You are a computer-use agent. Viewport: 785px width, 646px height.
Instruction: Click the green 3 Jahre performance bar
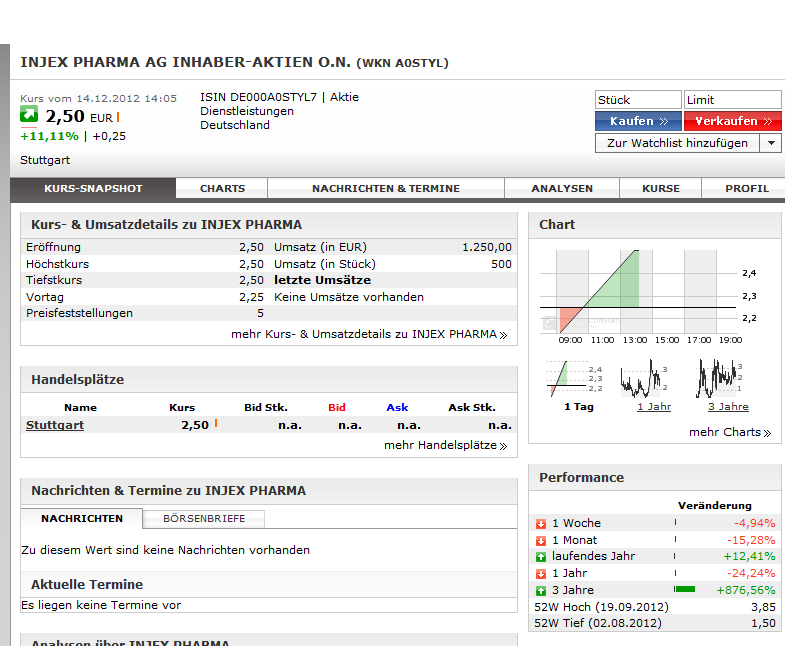pos(684,589)
